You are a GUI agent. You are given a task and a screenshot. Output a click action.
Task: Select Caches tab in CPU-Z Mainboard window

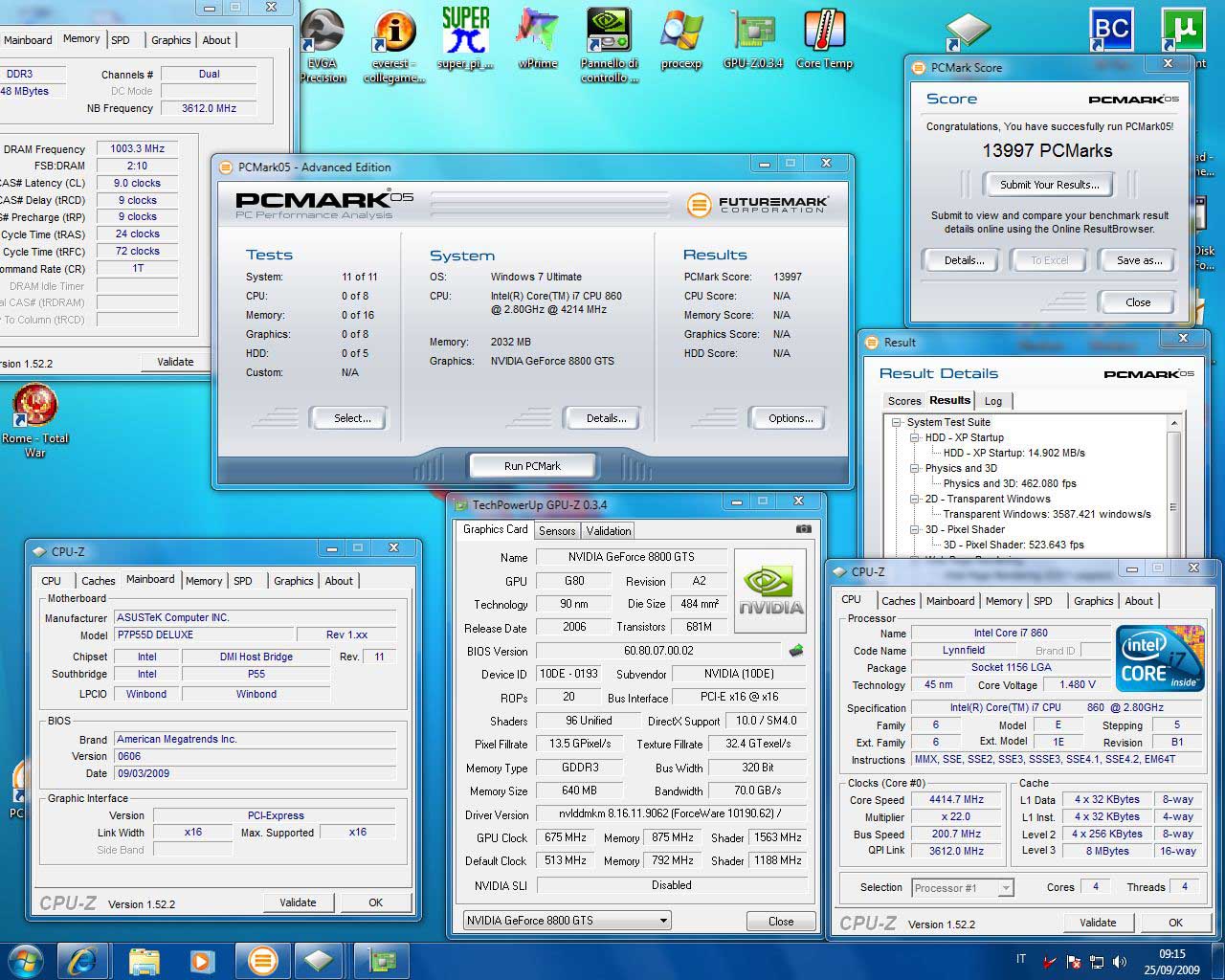tap(98, 581)
